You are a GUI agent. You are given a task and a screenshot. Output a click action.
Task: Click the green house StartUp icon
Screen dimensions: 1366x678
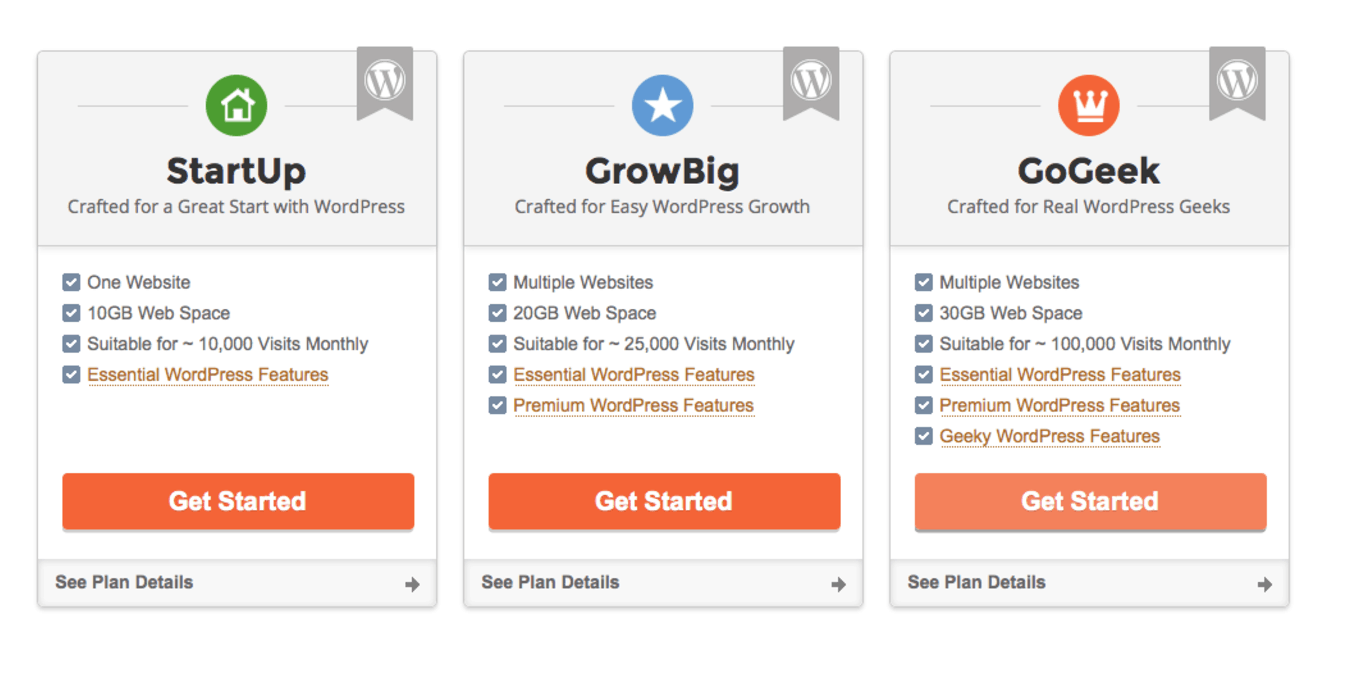coord(237,105)
